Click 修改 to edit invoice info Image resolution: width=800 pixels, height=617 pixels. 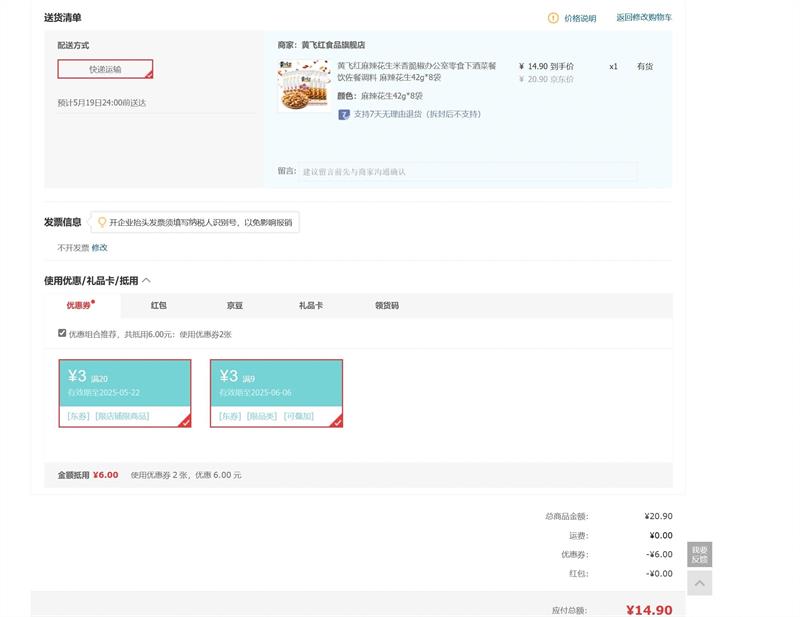point(100,247)
